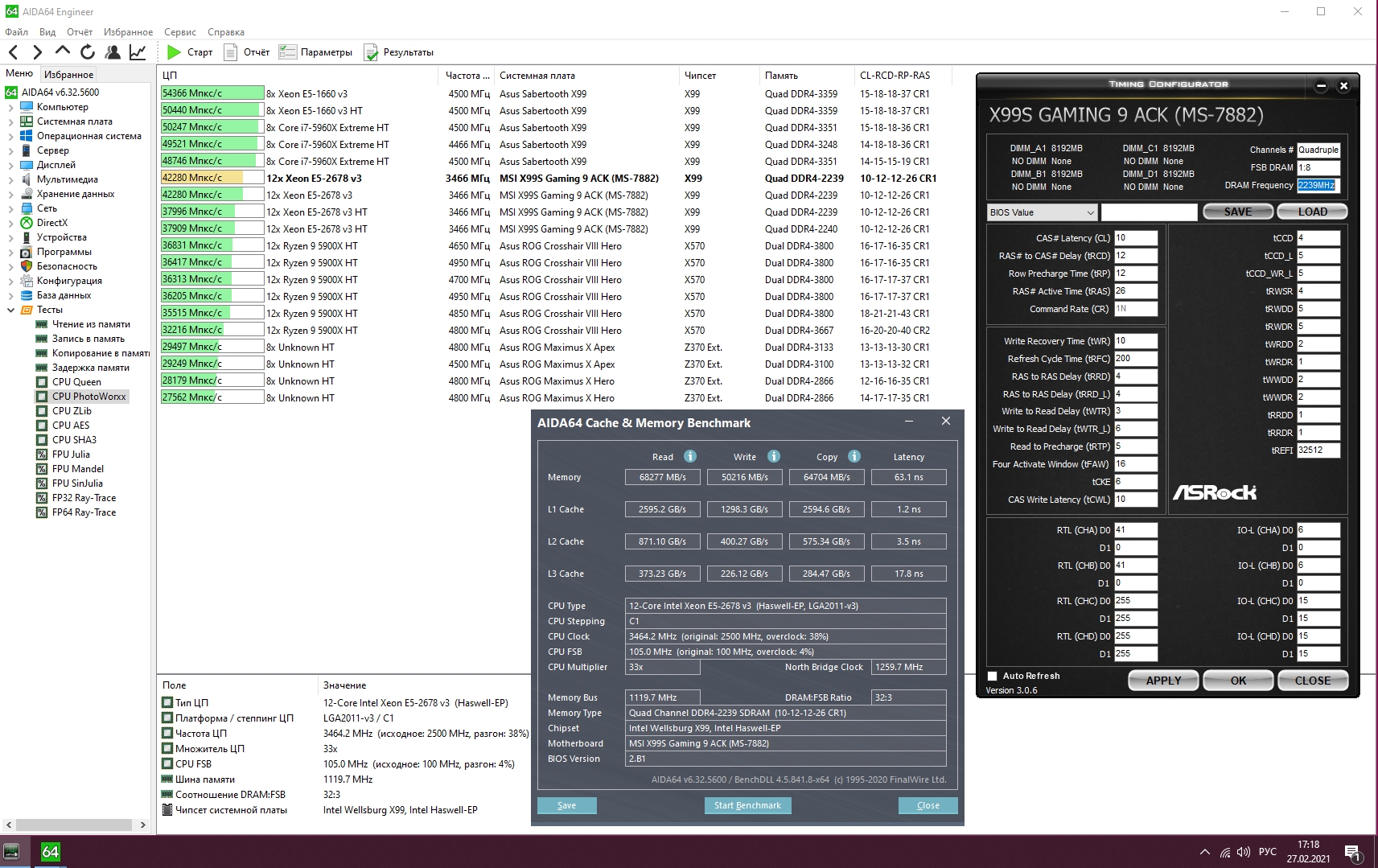The width and height of the screenshot is (1378, 868).
Task: Click the Write Recovery Time (tWR) field
Action: tap(1136, 341)
